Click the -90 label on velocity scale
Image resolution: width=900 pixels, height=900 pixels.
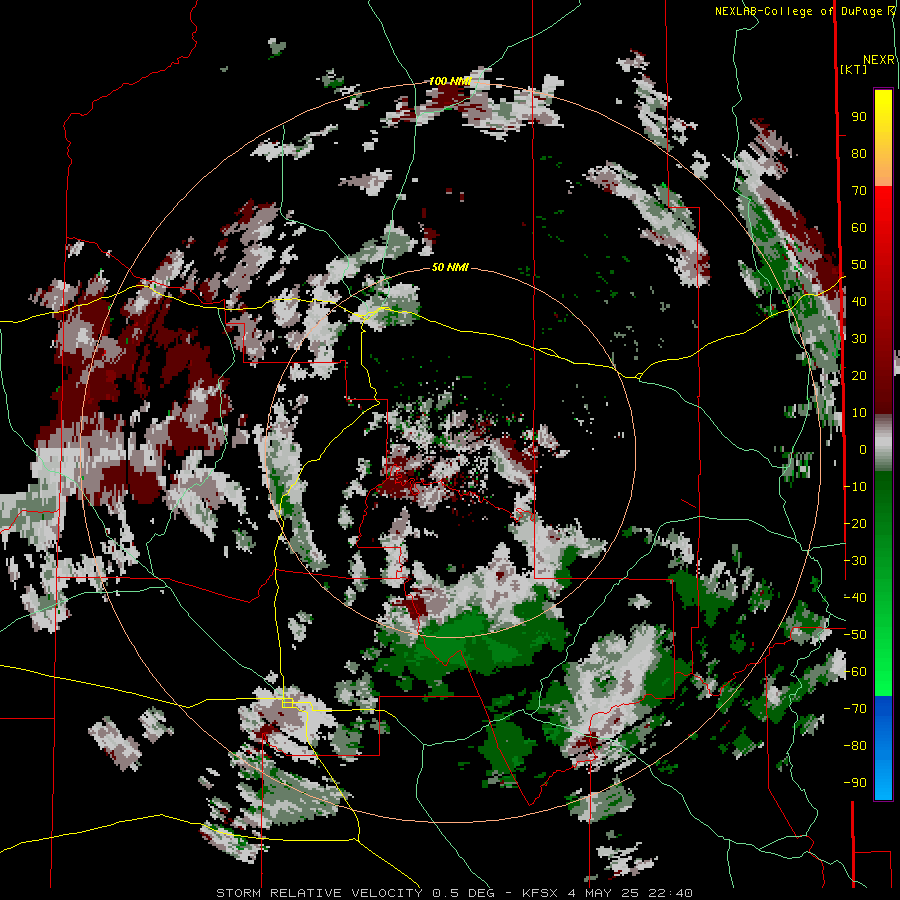[x=856, y=783]
